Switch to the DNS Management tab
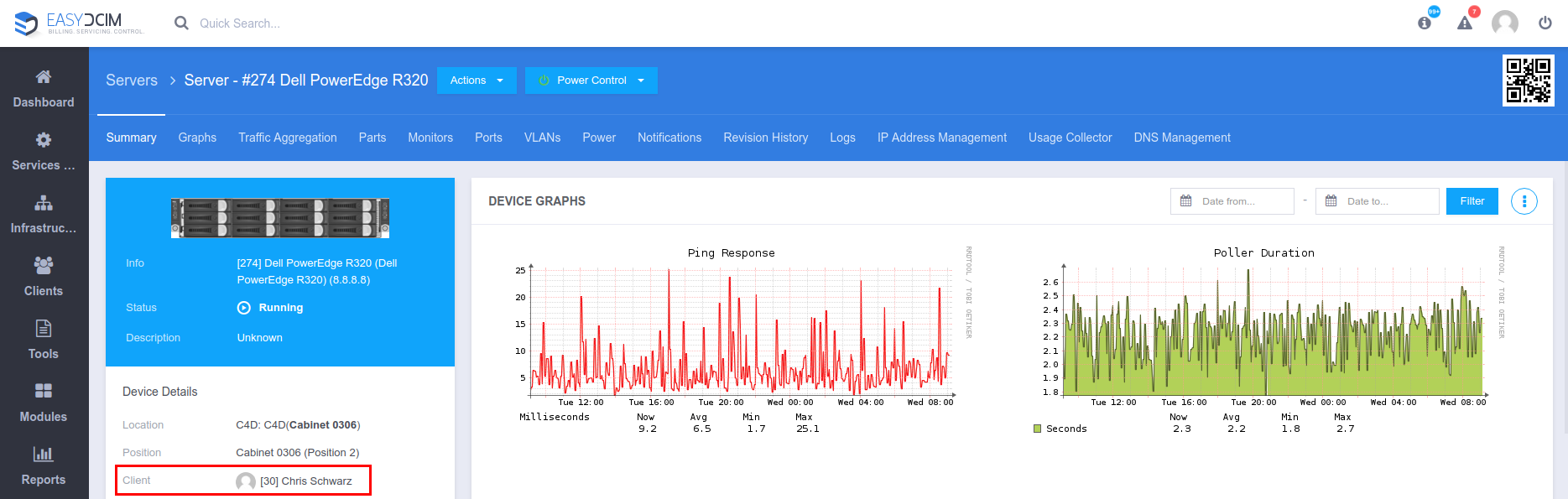This screenshot has width=1568, height=499. coord(1182,138)
